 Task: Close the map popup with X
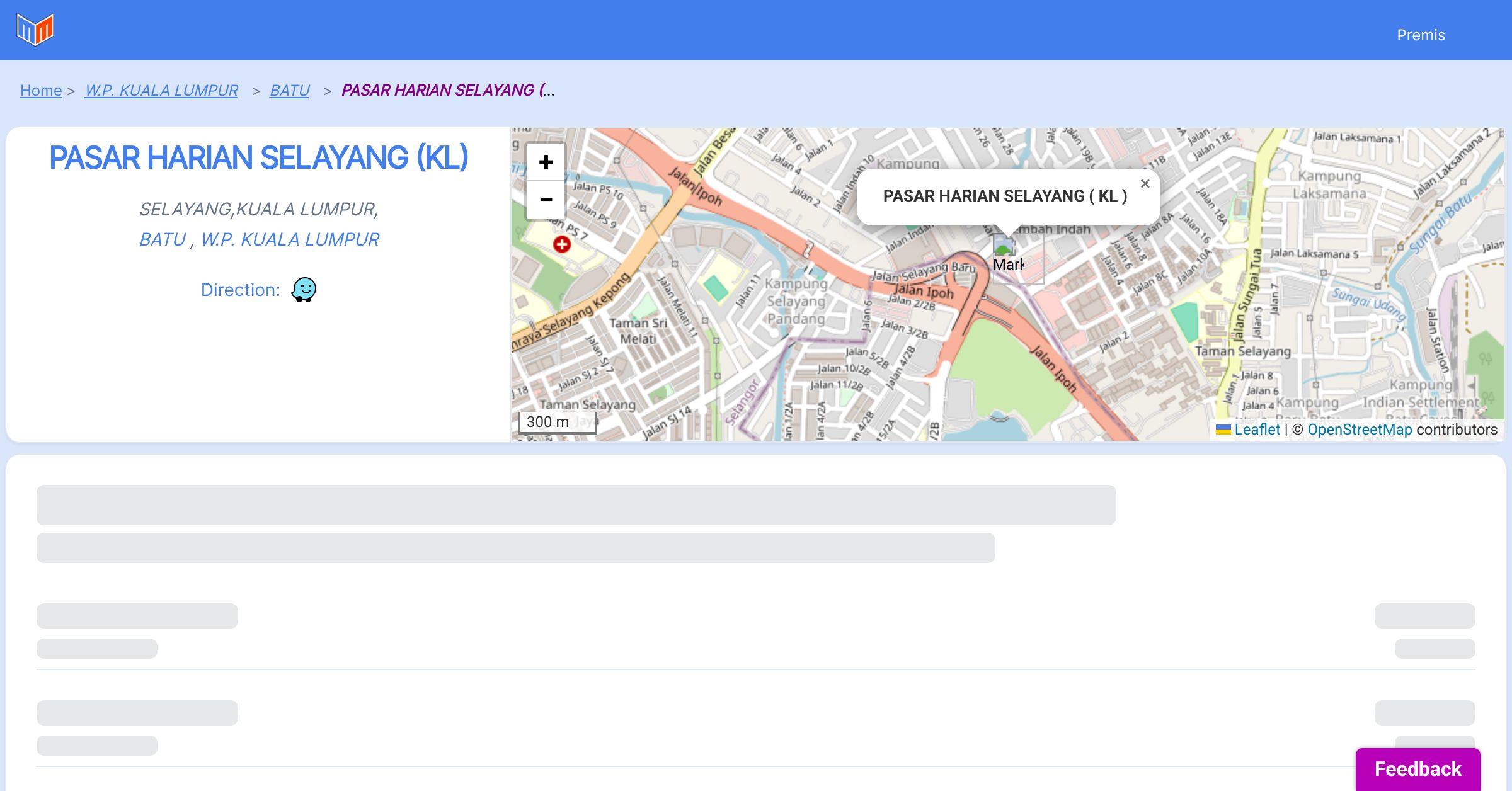[x=1145, y=184]
